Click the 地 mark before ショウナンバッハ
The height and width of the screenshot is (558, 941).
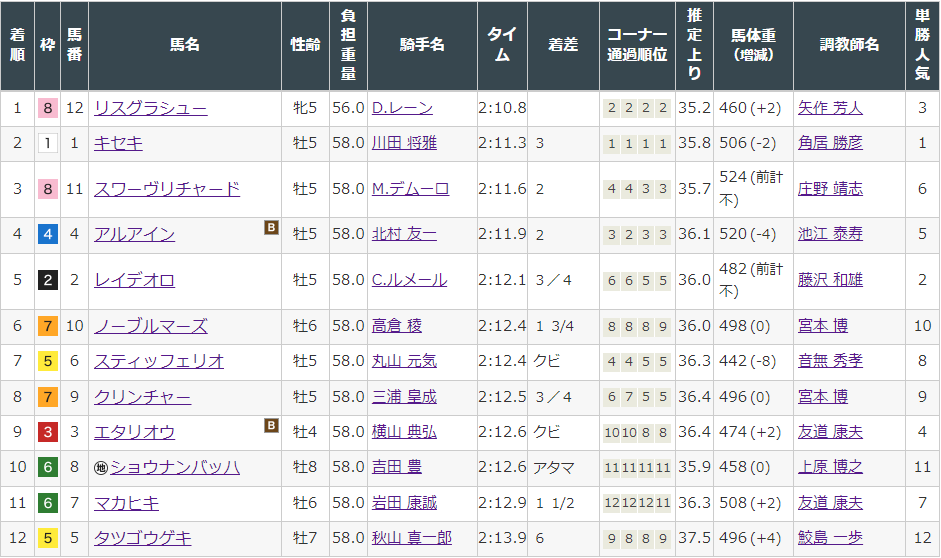click(x=101, y=468)
